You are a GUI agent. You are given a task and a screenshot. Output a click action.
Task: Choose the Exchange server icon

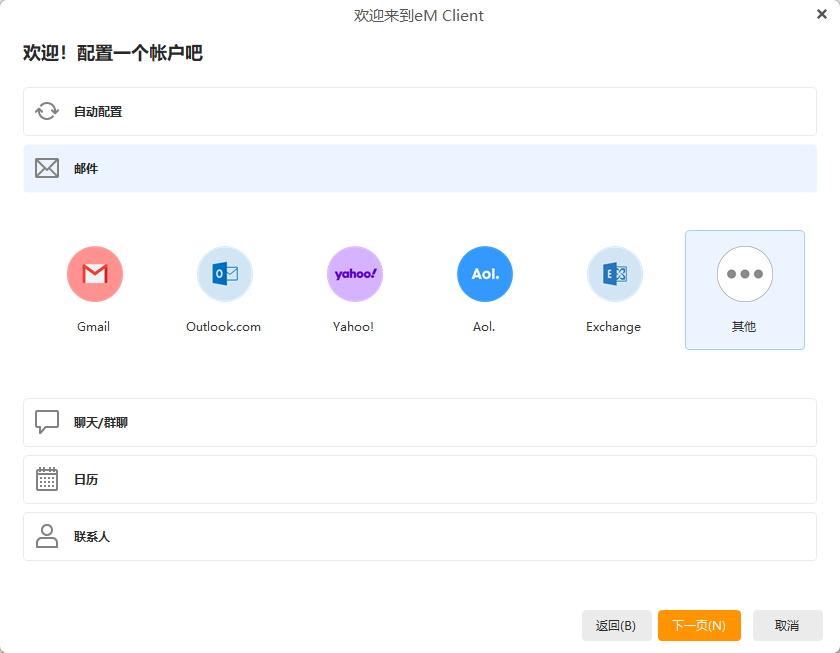click(615, 274)
